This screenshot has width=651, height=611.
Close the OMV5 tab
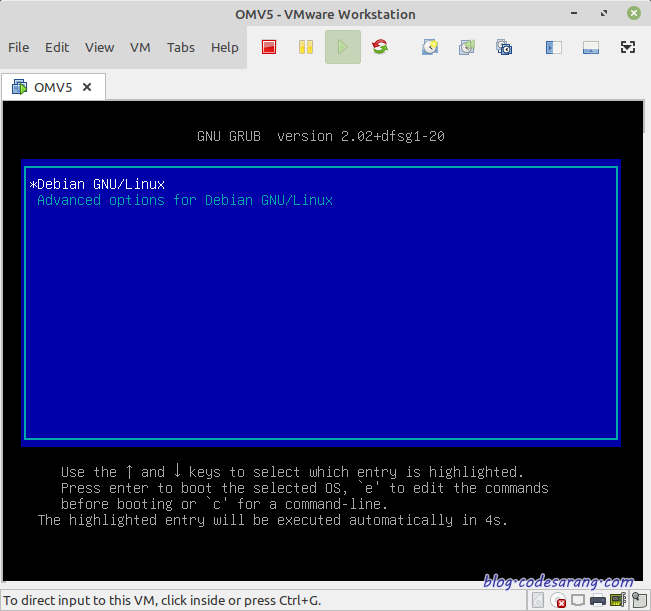[x=87, y=87]
